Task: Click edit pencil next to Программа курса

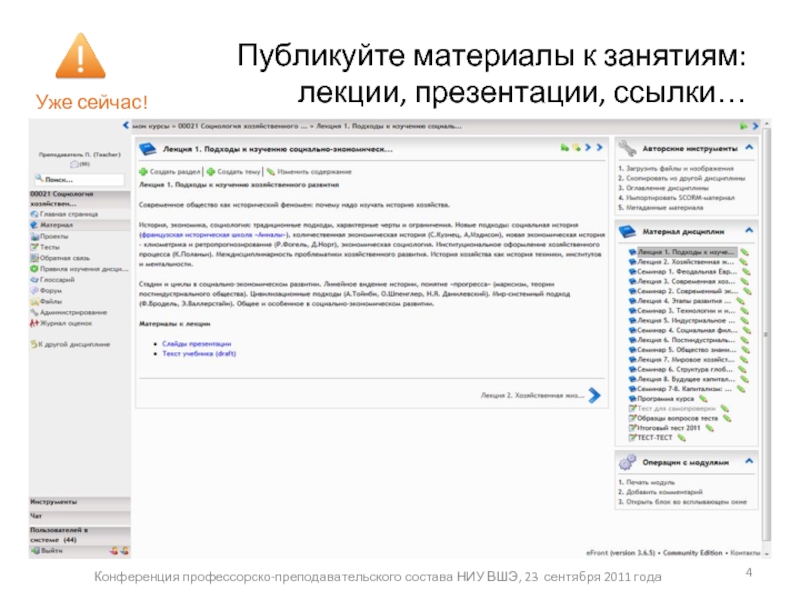Action: (x=703, y=399)
